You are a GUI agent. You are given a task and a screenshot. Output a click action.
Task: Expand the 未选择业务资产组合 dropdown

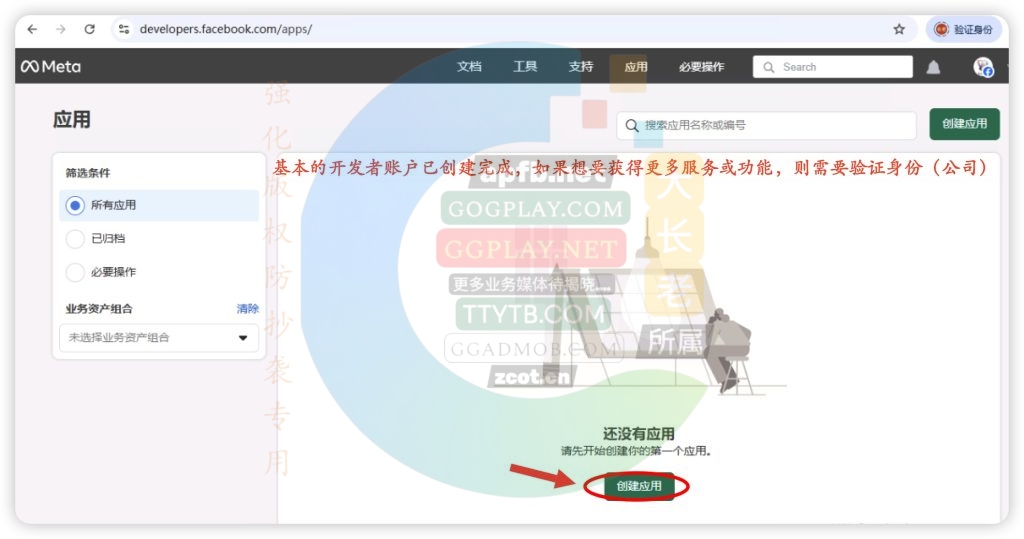coord(159,338)
